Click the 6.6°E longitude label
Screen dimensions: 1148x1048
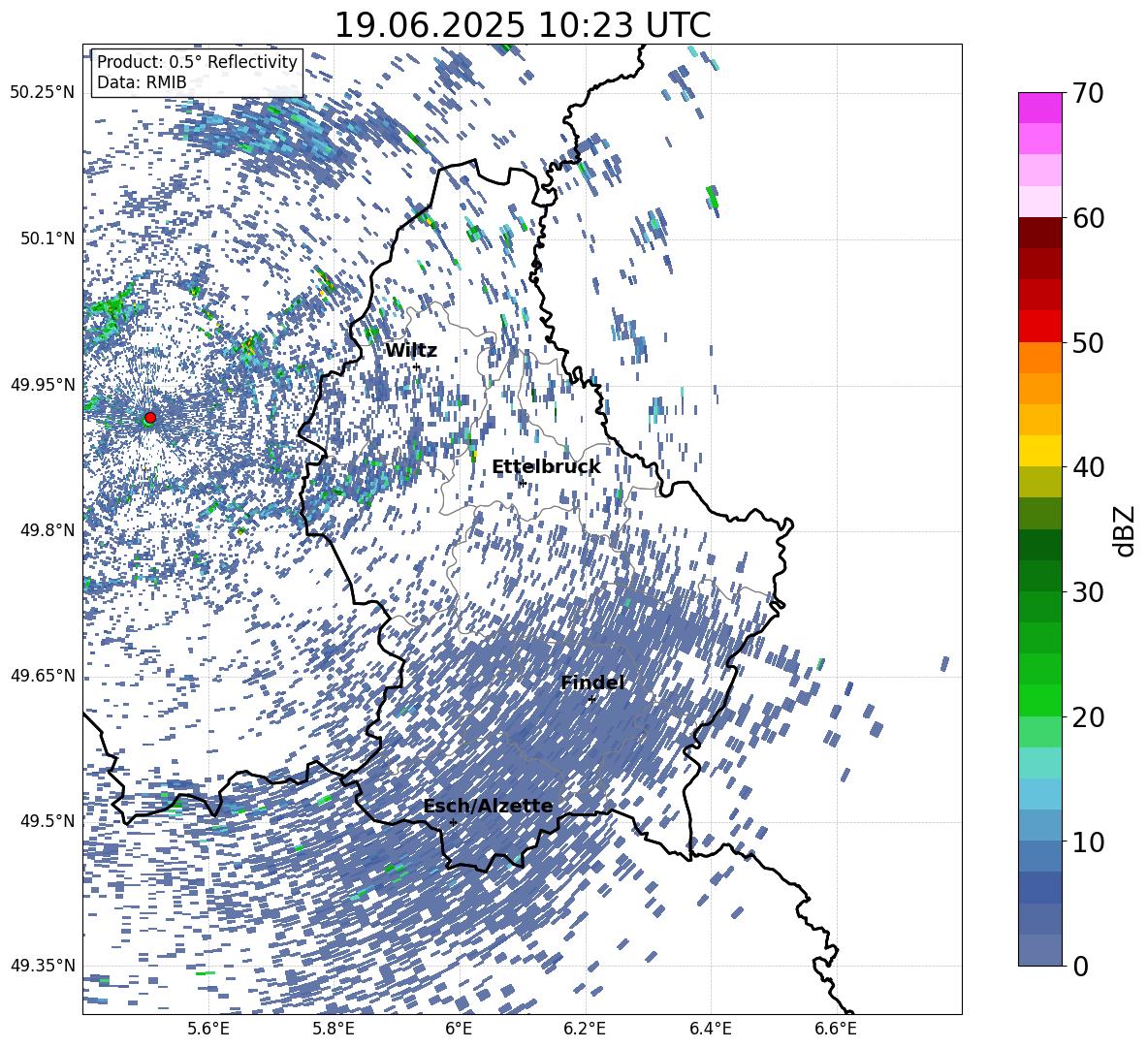tap(836, 1029)
